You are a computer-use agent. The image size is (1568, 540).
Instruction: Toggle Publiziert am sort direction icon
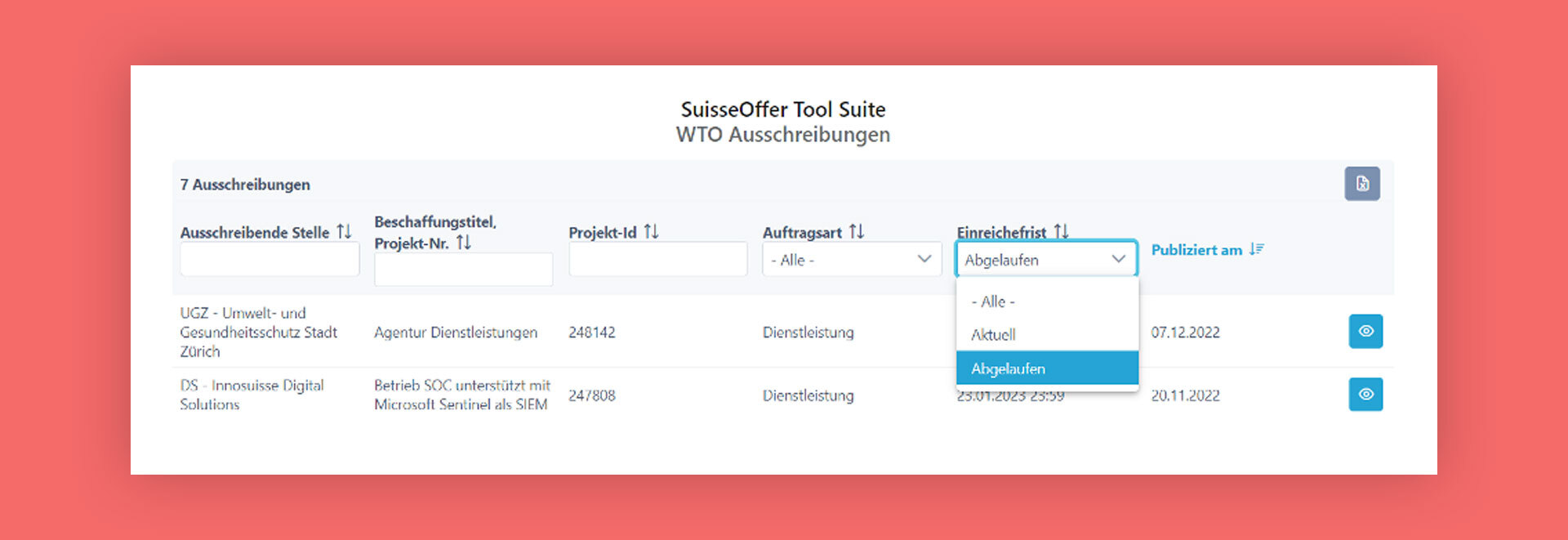point(1256,249)
